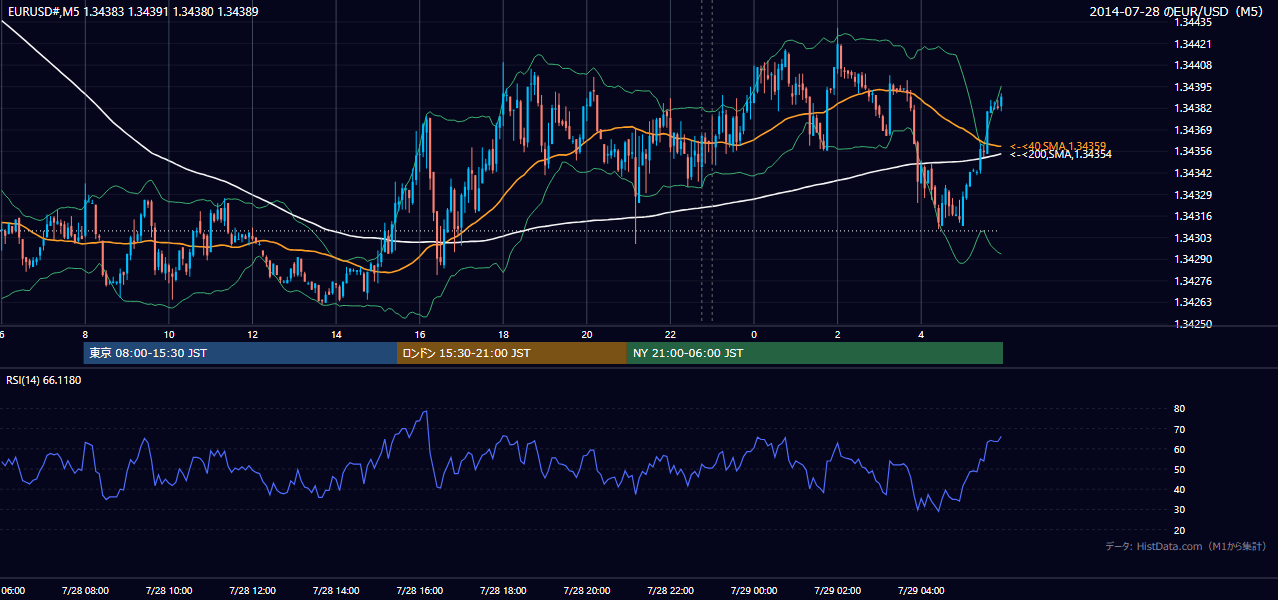Click the 7/28 18:00 time label

pos(503,591)
